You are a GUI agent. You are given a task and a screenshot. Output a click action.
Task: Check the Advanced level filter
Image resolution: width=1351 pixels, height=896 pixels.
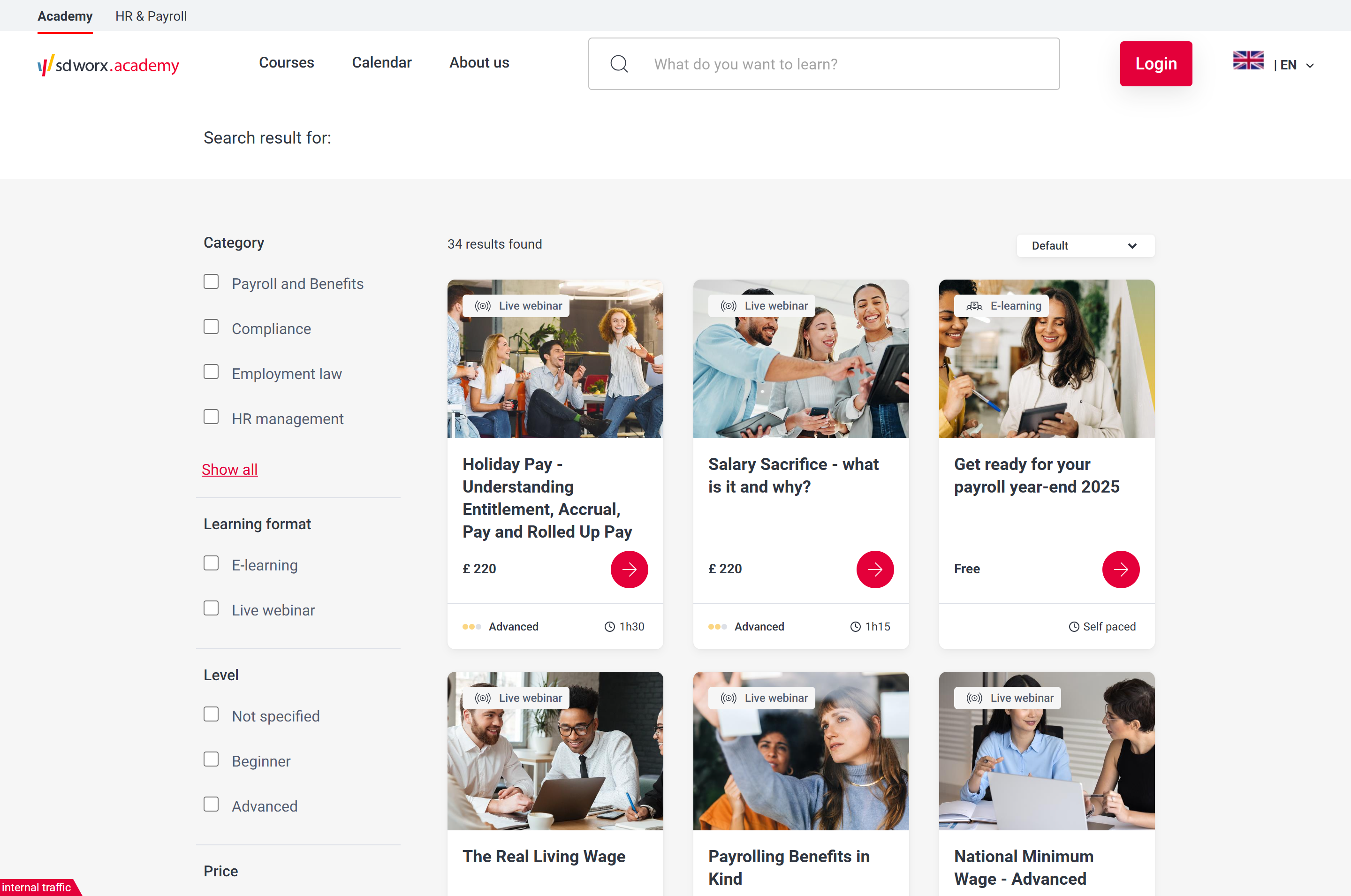pyautogui.click(x=211, y=805)
